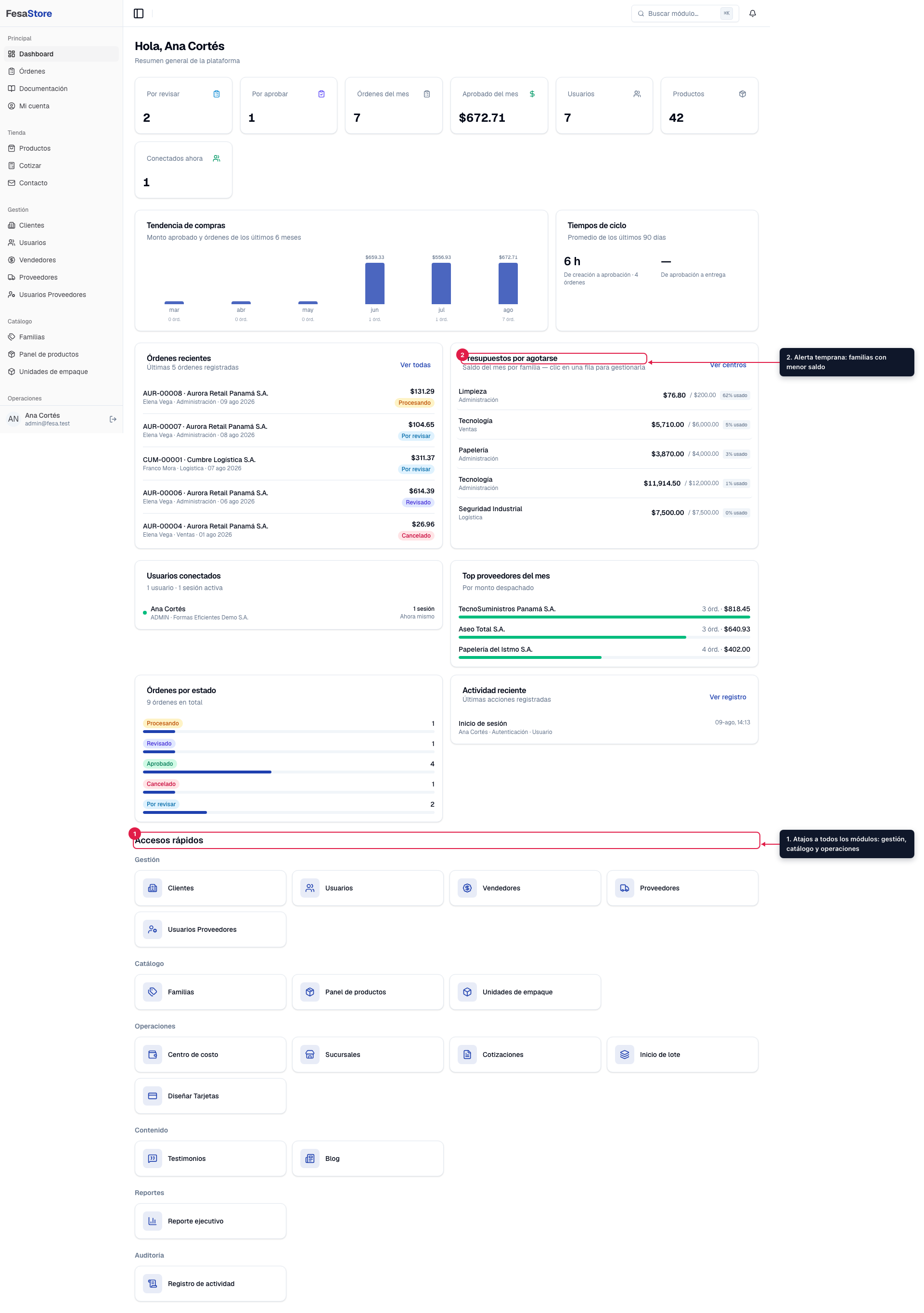Click the Ver registro link
This screenshot has width=924, height=1313.
[x=727, y=697]
